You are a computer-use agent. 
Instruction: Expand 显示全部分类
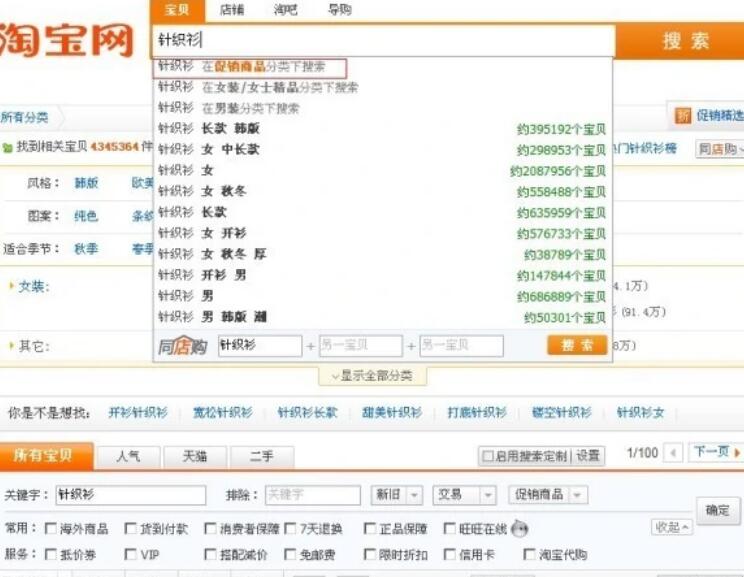click(x=372, y=376)
